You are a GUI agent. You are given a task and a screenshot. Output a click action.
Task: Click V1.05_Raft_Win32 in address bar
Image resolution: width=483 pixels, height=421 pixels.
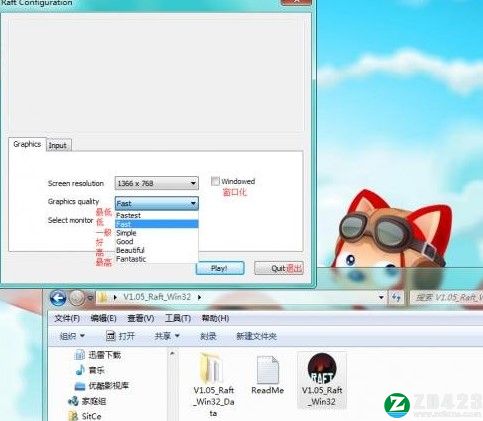point(157,297)
